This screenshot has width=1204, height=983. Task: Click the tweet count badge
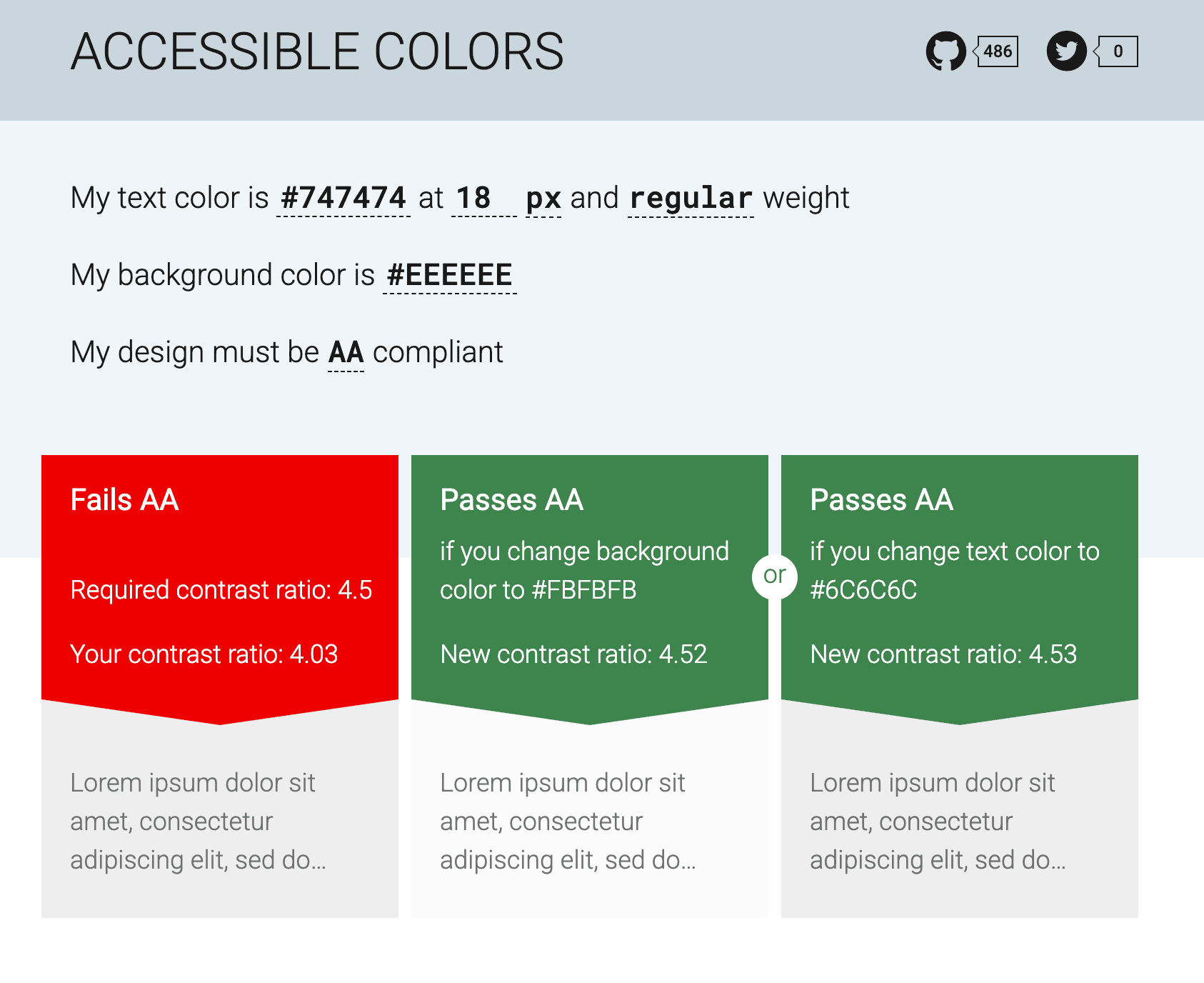pyautogui.click(x=1118, y=51)
